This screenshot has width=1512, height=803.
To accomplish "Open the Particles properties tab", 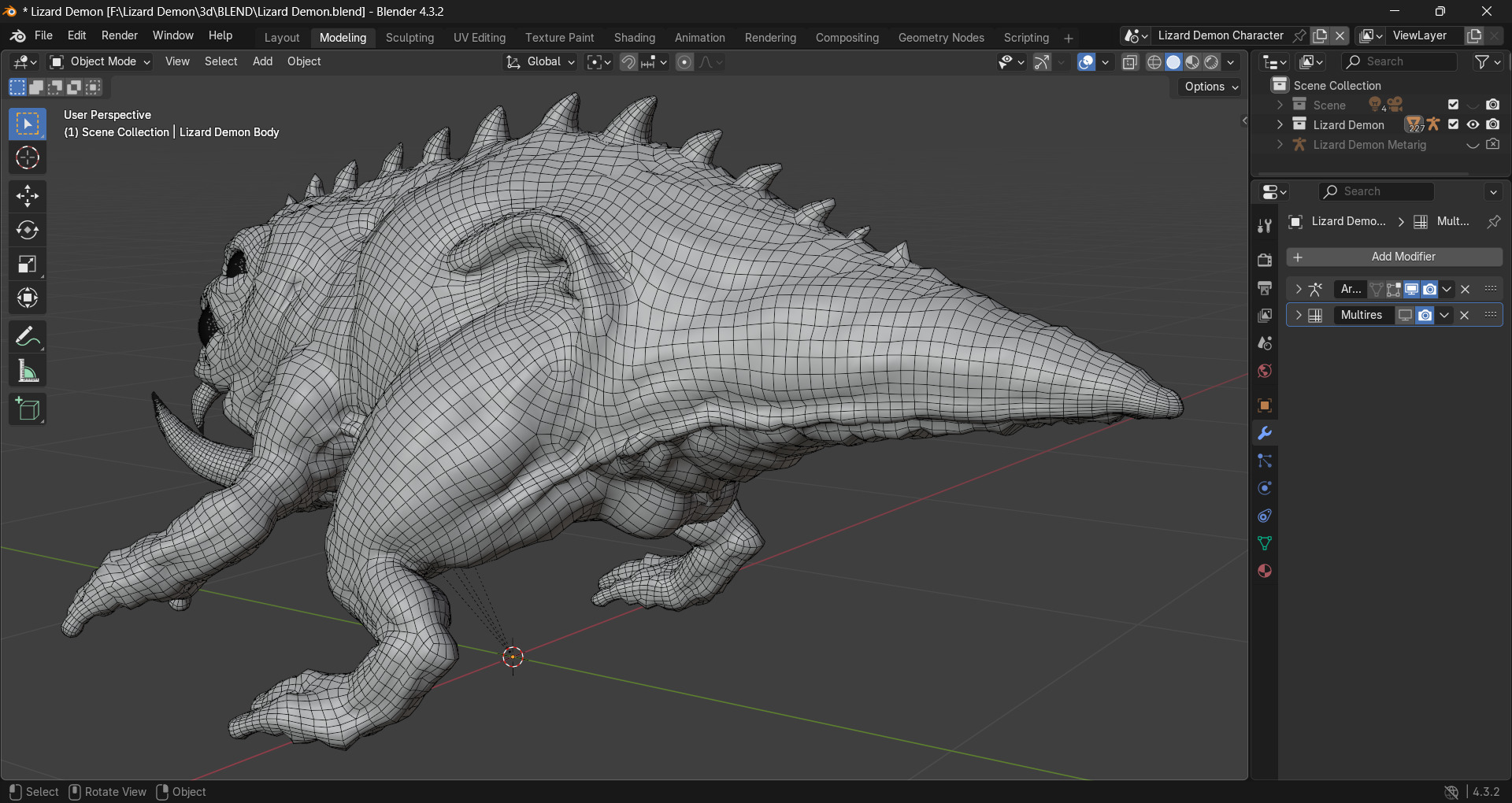I will pyautogui.click(x=1265, y=461).
